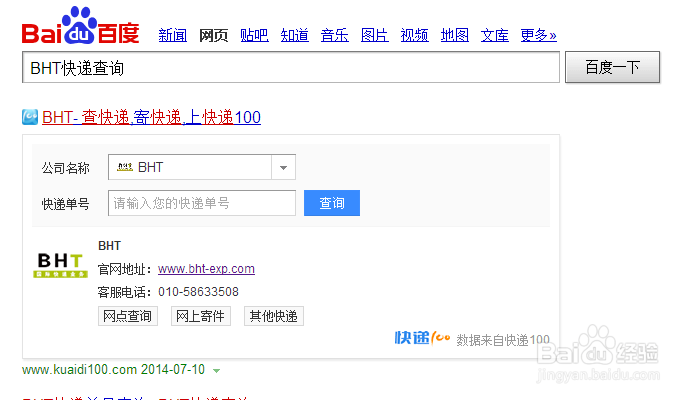Open the 视频 tab
The width and height of the screenshot is (700, 400).
[415, 35]
